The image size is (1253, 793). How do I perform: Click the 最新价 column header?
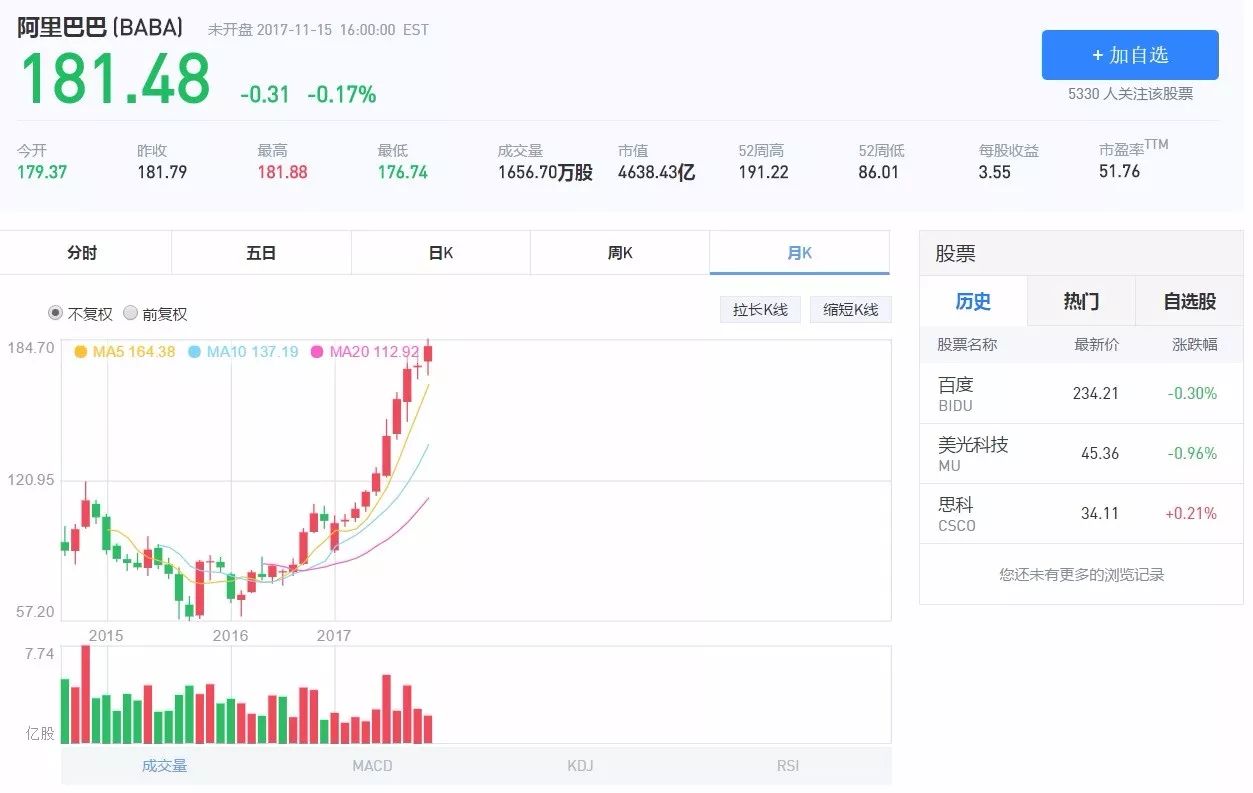click(x=1096, y=345)
